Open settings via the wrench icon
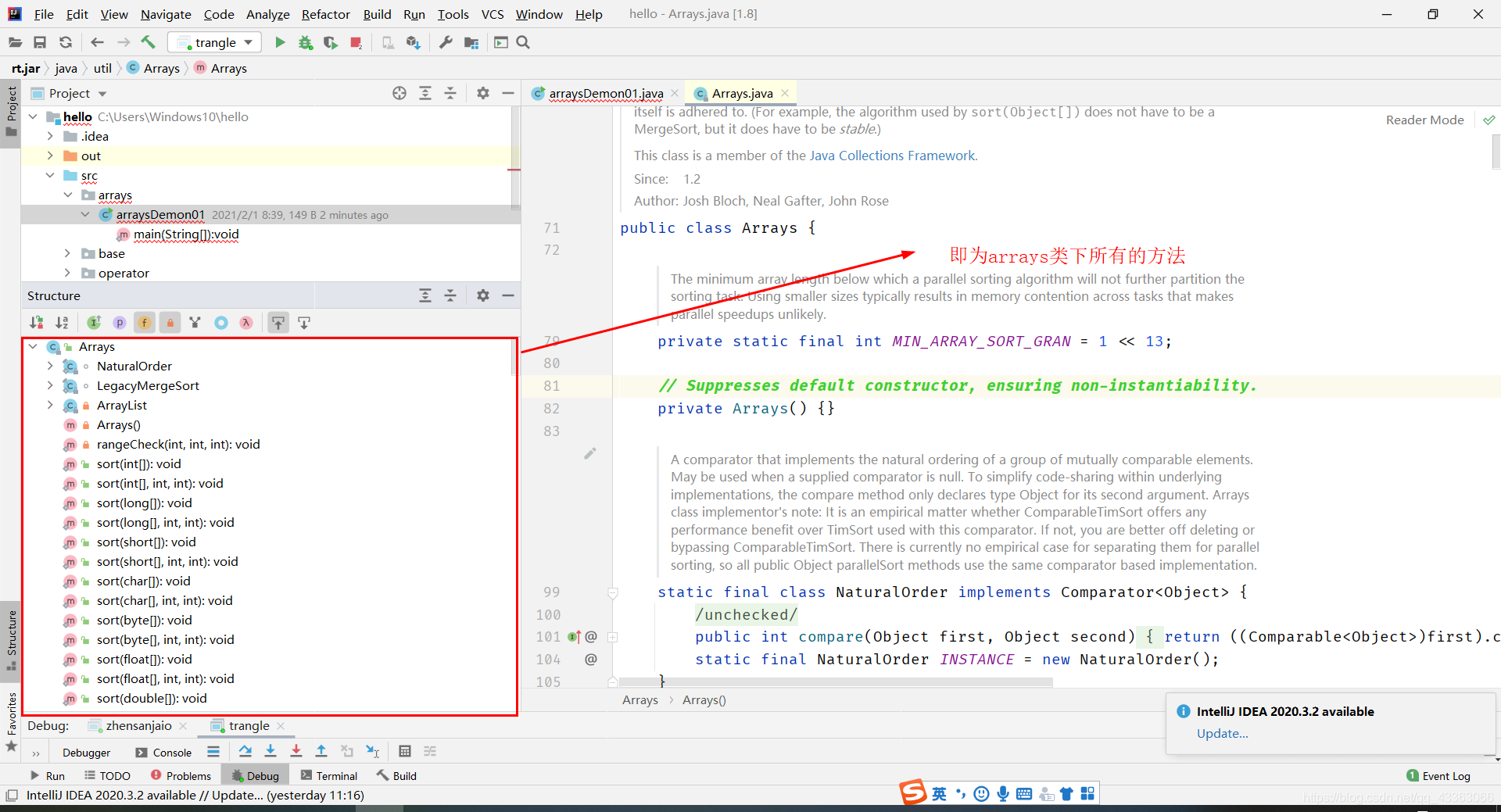Screen dimensions: 1501x812 tap(446, 42)
